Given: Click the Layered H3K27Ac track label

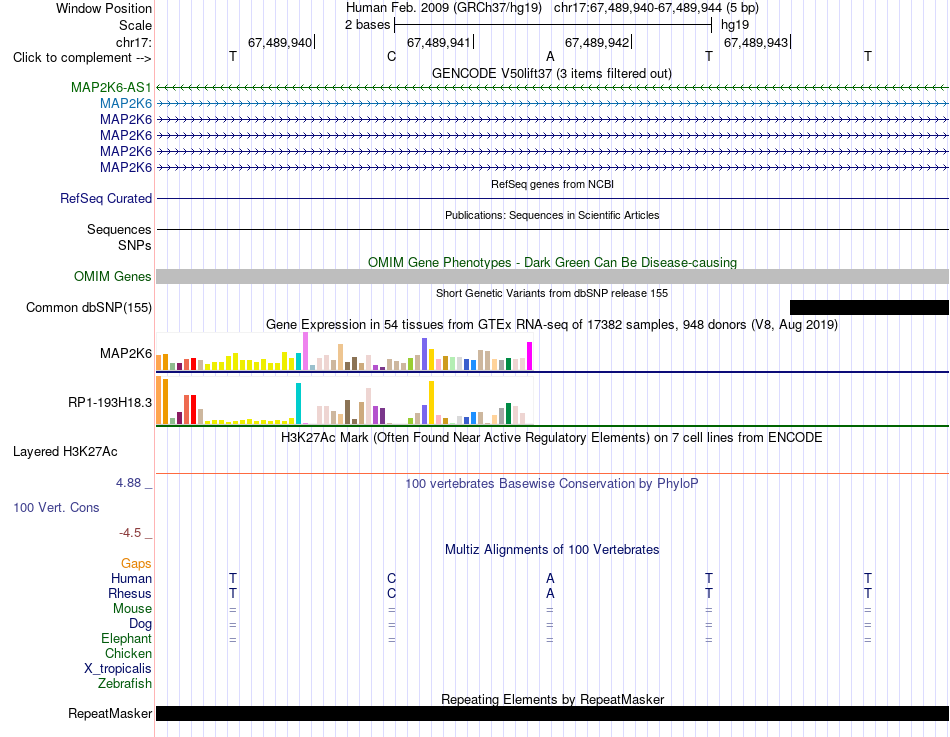Looking at the screenshot, I should pos(65,452).
